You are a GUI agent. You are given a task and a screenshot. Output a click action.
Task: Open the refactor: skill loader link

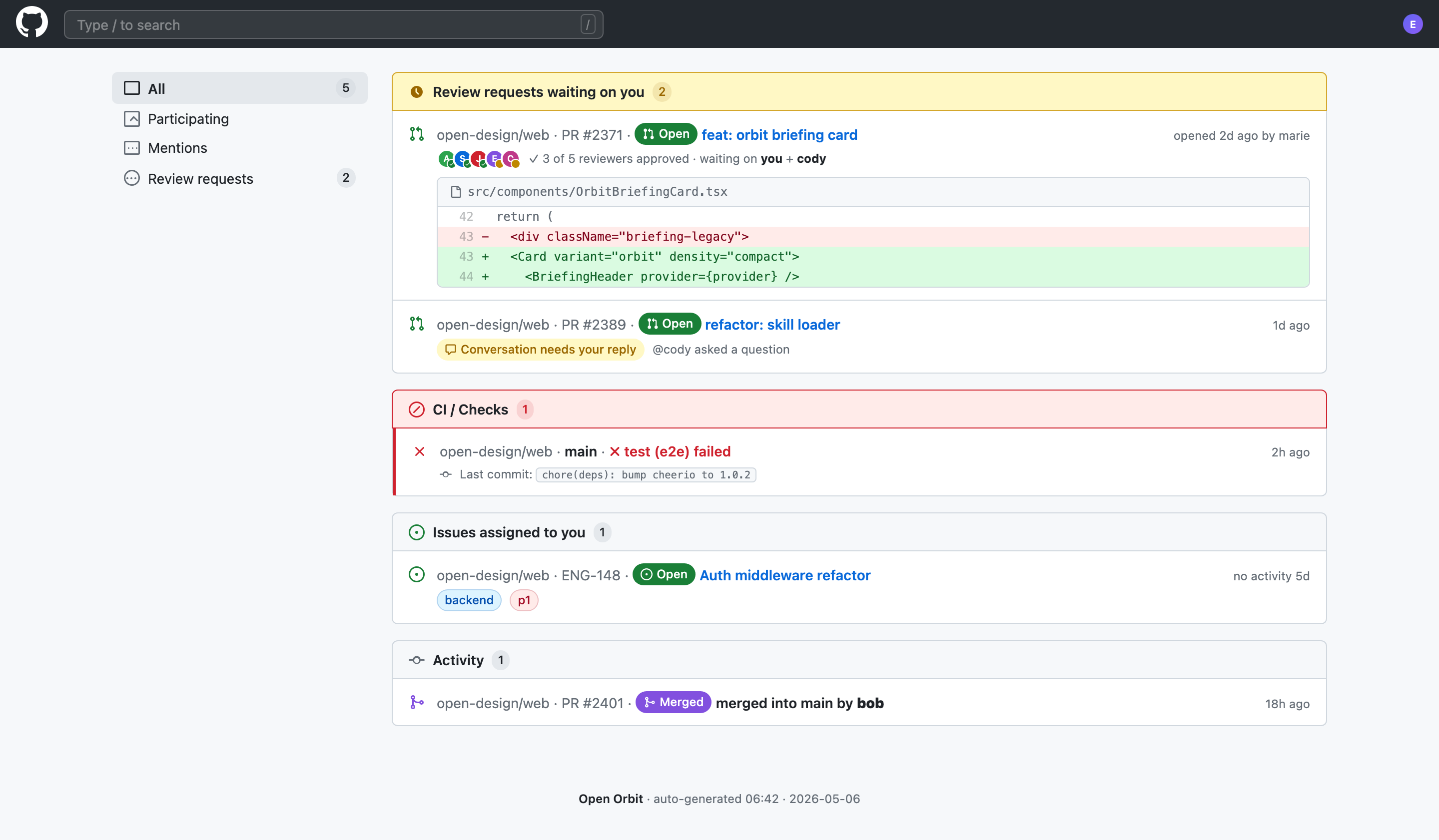pos(772,325)
